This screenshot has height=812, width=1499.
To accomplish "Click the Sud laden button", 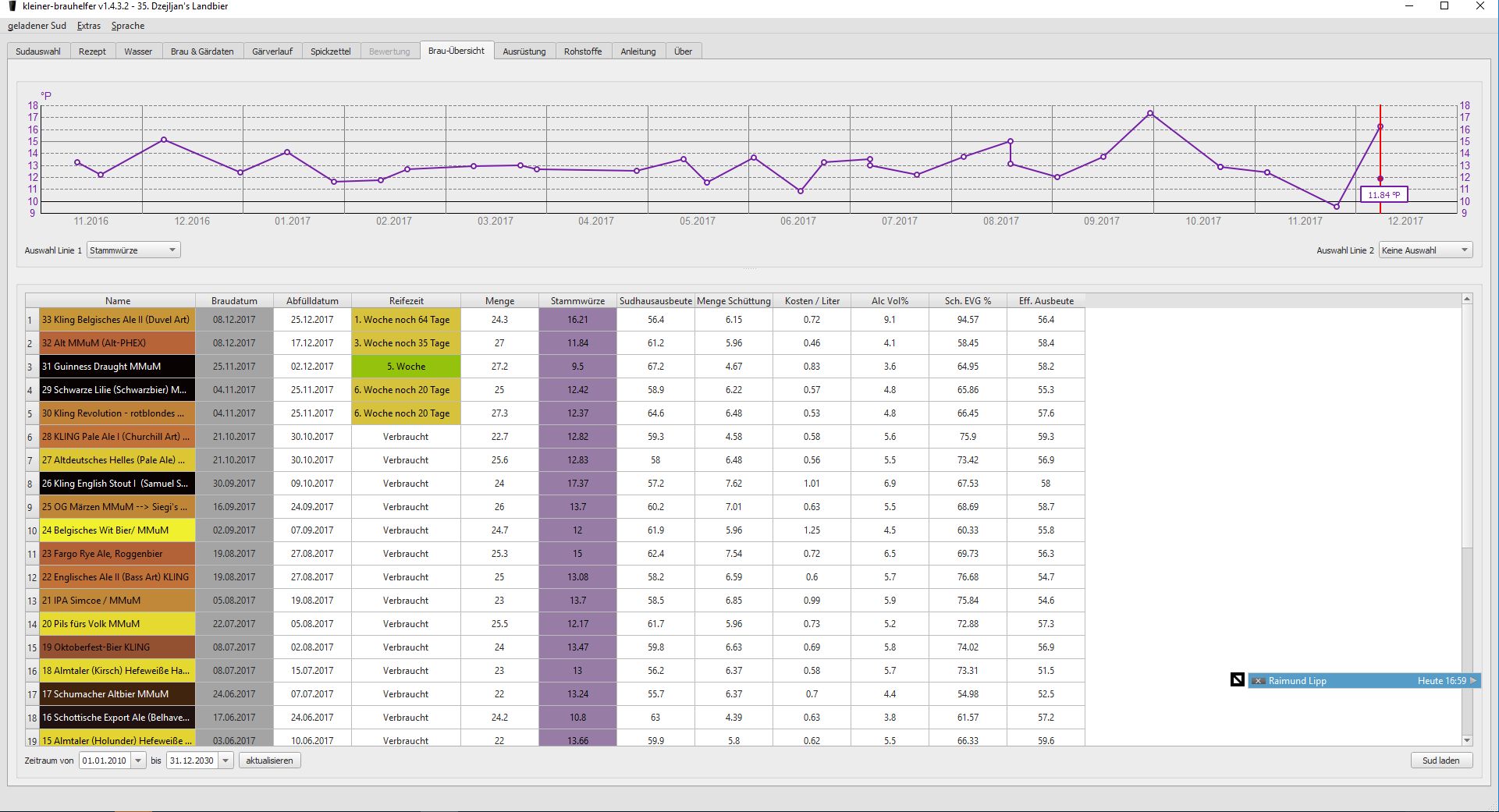I will [1440, 761].
